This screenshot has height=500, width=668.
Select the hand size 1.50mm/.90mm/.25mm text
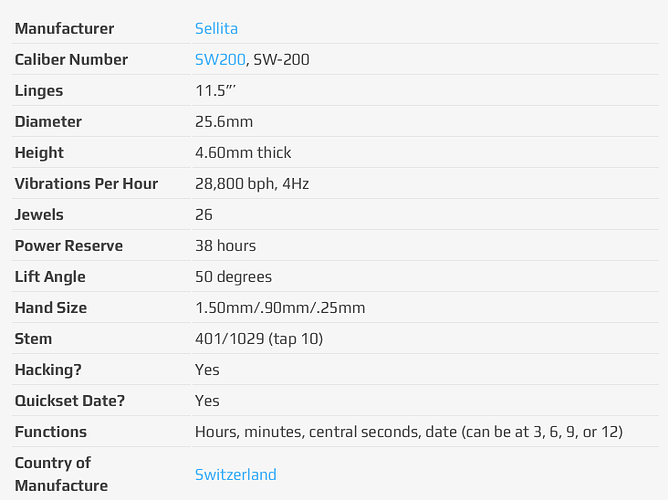(280, 308)
